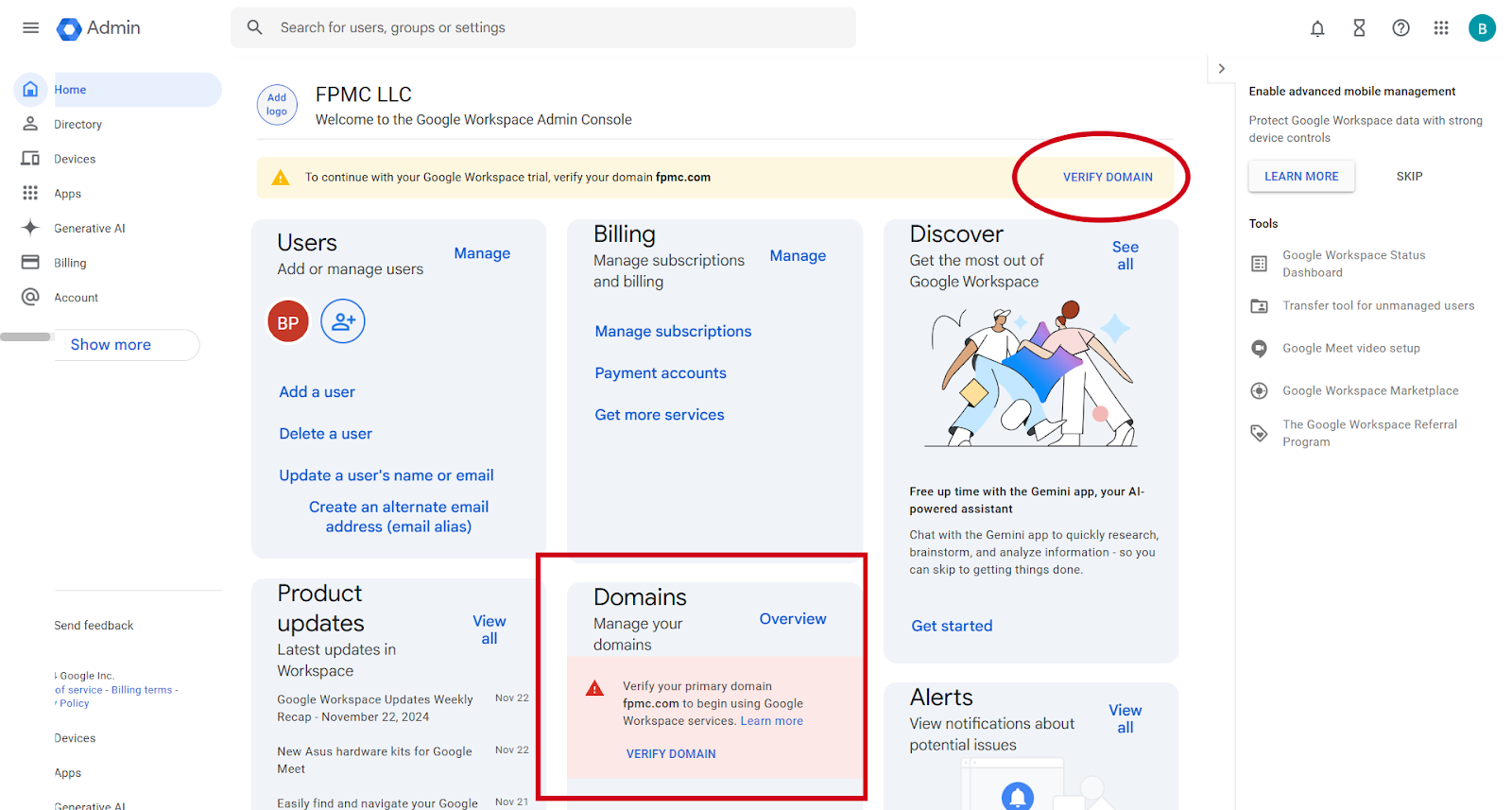The height and width of the screenshot is (810, 1512).
Task: Open the Google apps grid launcher
Action: click(1441, 28)
